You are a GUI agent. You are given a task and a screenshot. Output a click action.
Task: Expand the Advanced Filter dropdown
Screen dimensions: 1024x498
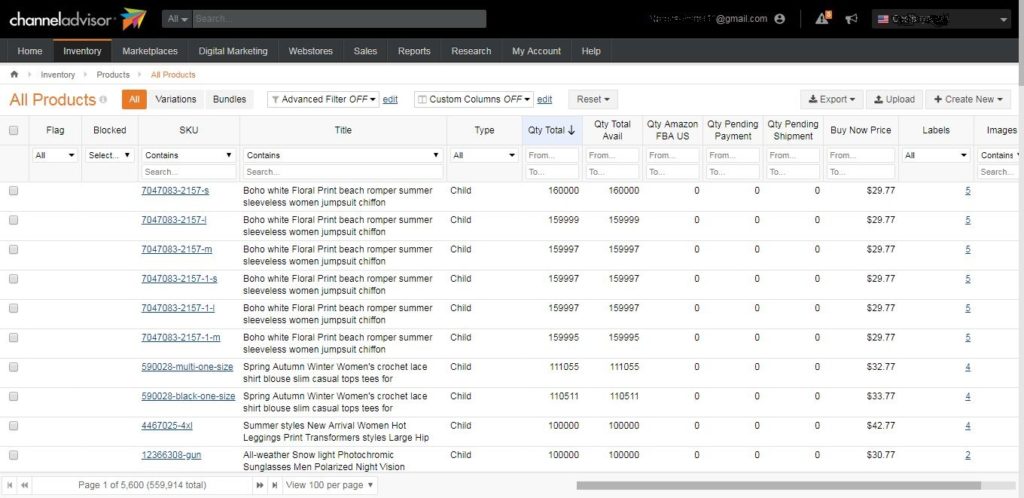coord(323,100)
